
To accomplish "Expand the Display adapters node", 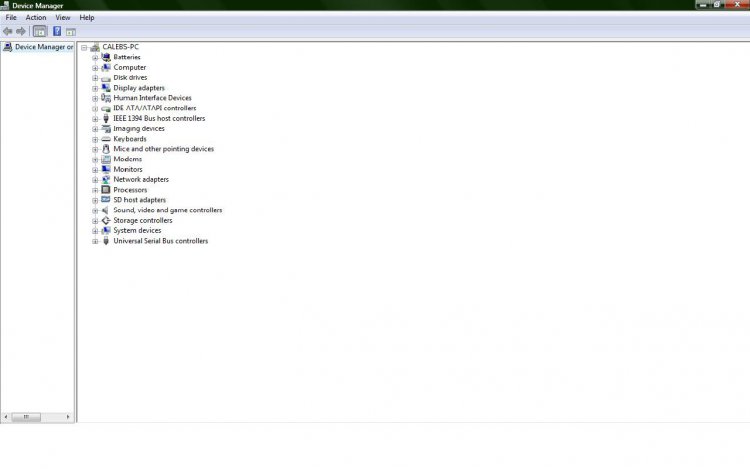I will tap(95, 88).
